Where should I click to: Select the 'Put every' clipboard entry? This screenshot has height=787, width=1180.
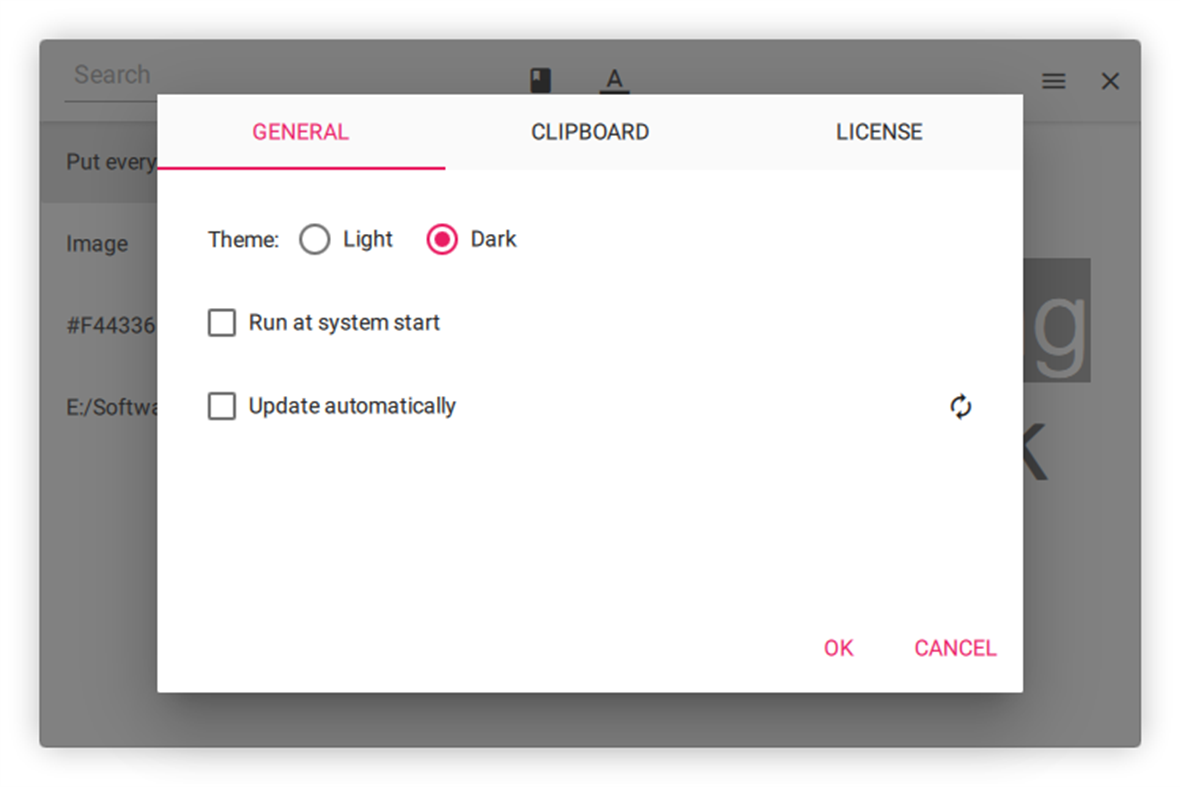click(99, 162)
